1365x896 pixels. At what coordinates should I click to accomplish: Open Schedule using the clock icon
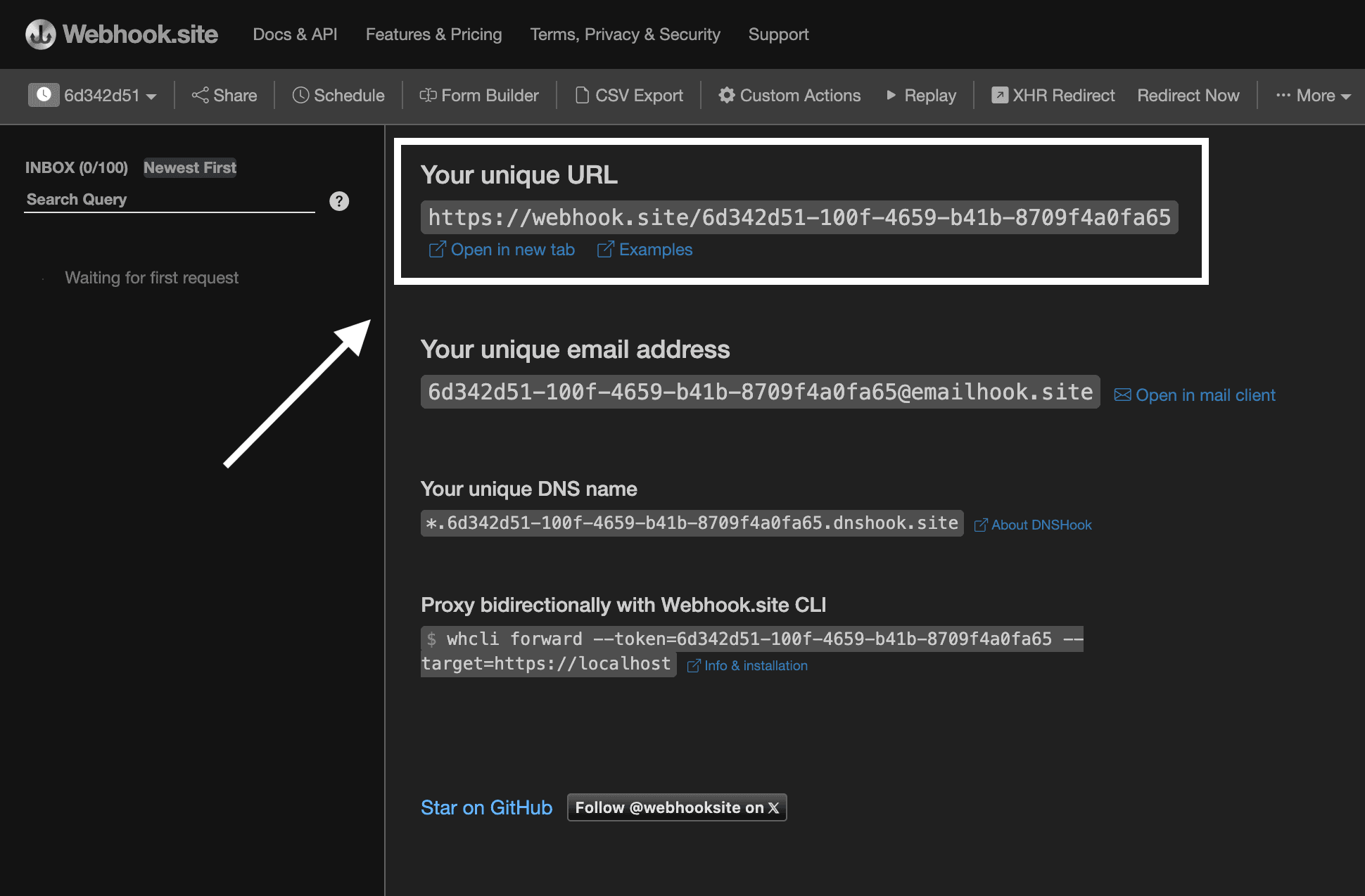301,95
